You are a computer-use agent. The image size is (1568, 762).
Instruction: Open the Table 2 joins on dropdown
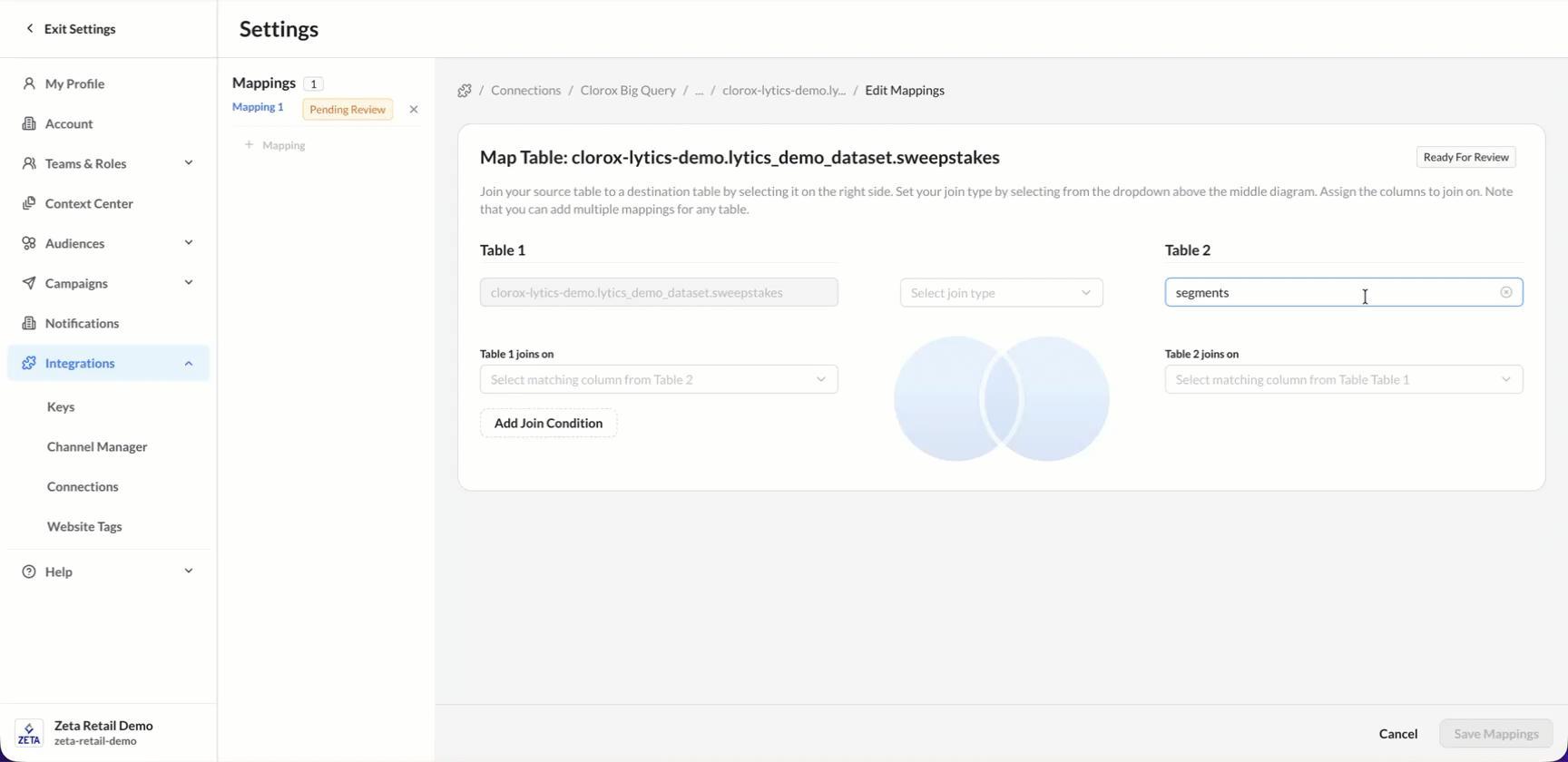click(1344, 379)
